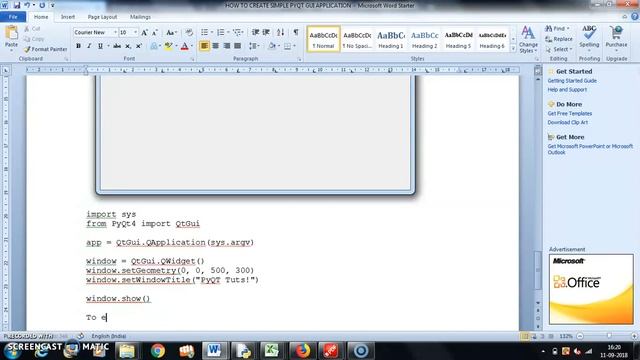Toggle Justify alignment
This screenshot has width=640, height=360.
(x=238, y=46)
